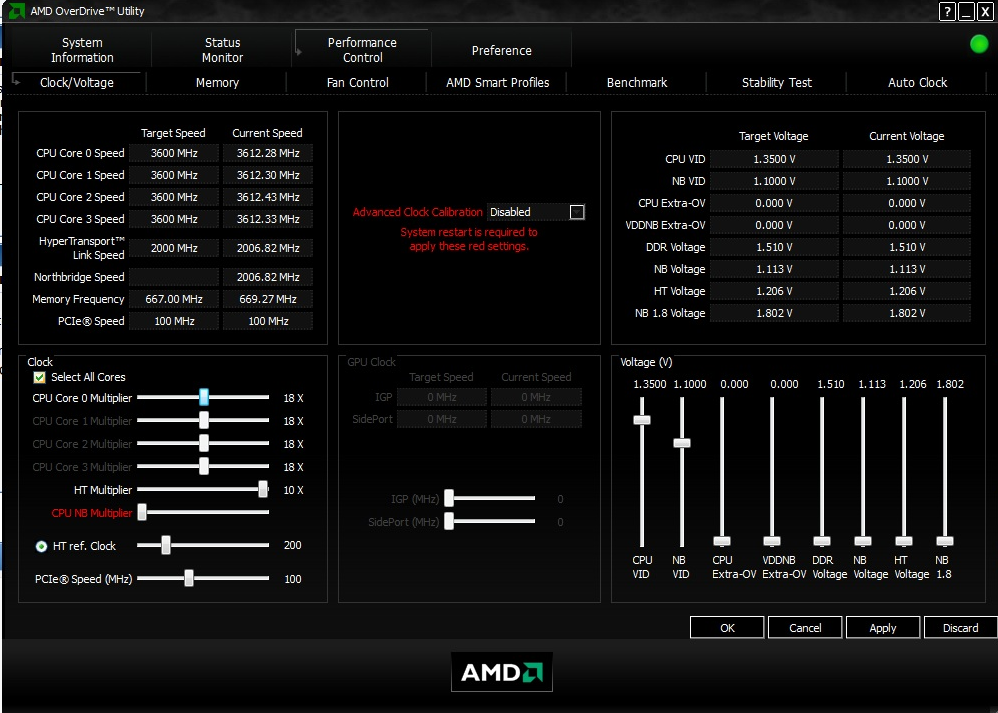Open the Memory sub-tab
998x713 pixels.
pyautogui.click(x=217, y=82)
